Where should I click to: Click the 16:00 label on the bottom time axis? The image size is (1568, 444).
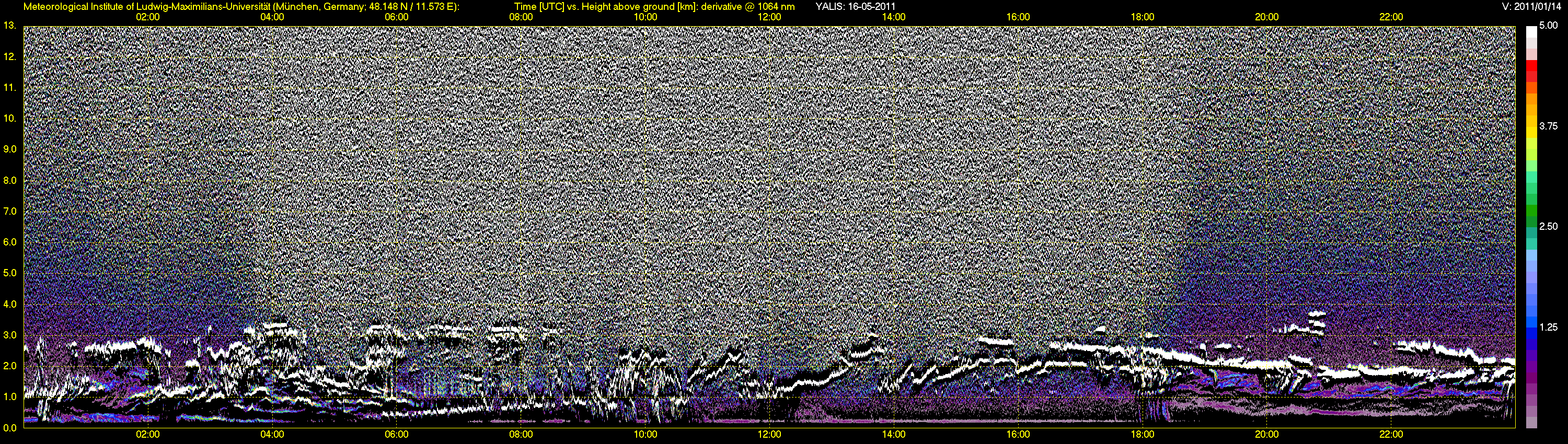coord(1018,434)
